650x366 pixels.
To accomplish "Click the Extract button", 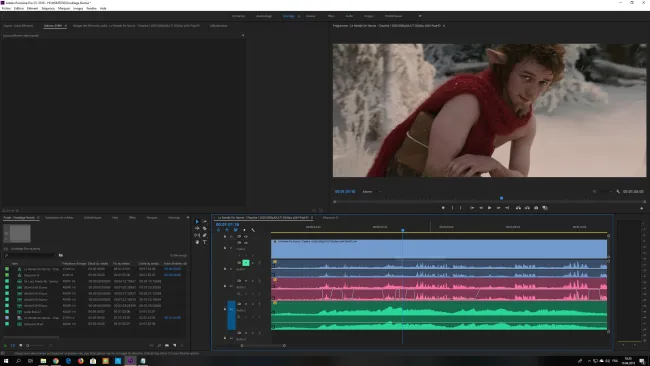I will [x=527, y=208].
